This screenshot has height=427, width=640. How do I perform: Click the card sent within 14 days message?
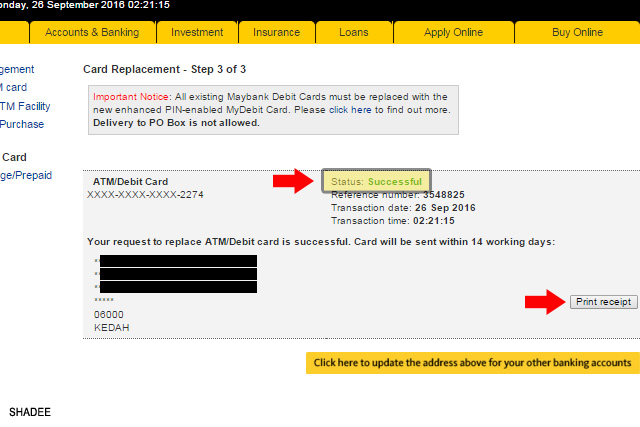tap(321, 242)
